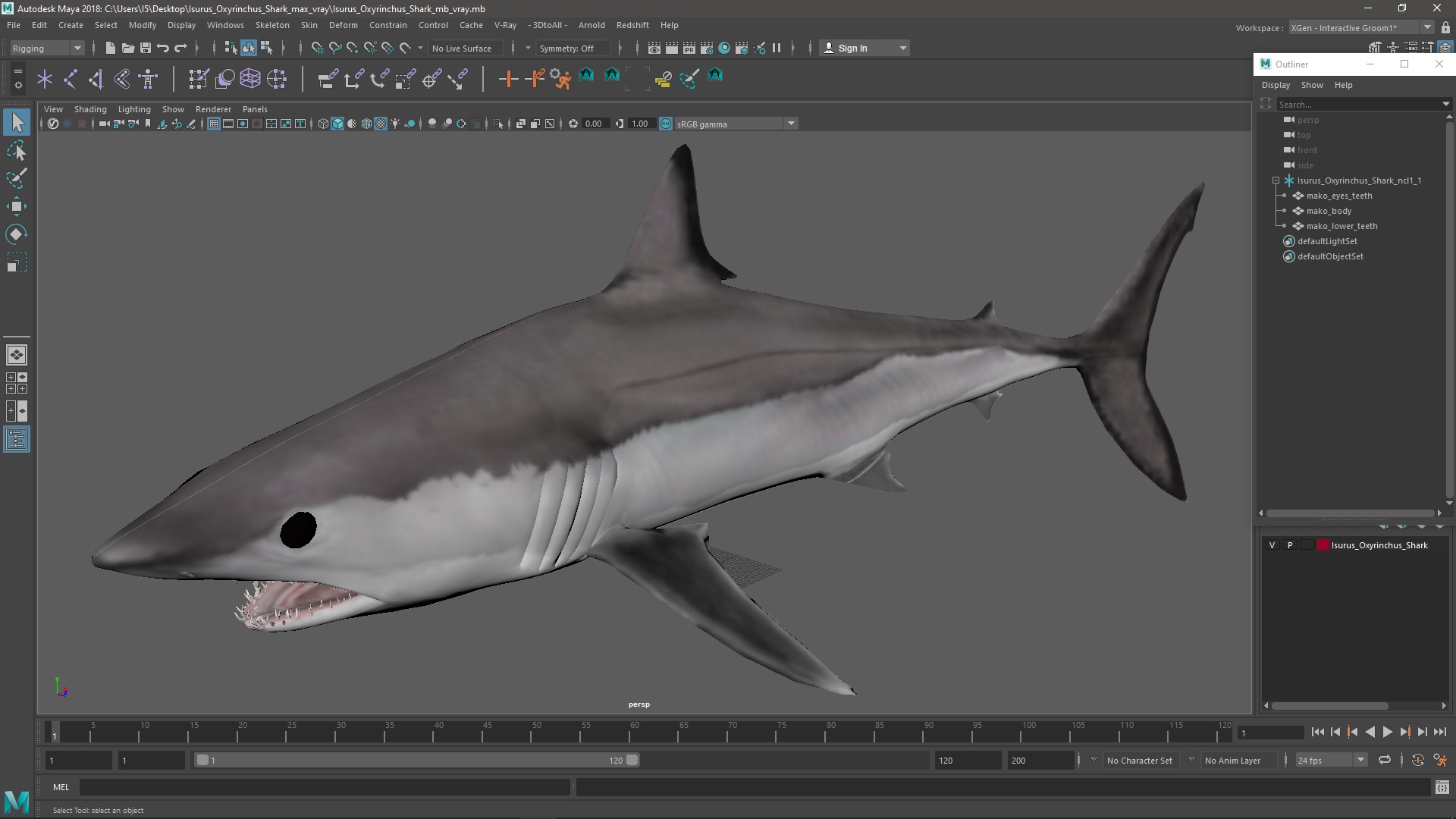Pick the Paint Selection tool
Viewport: 1456px width, 819px height.
click(x=17, y=178)
